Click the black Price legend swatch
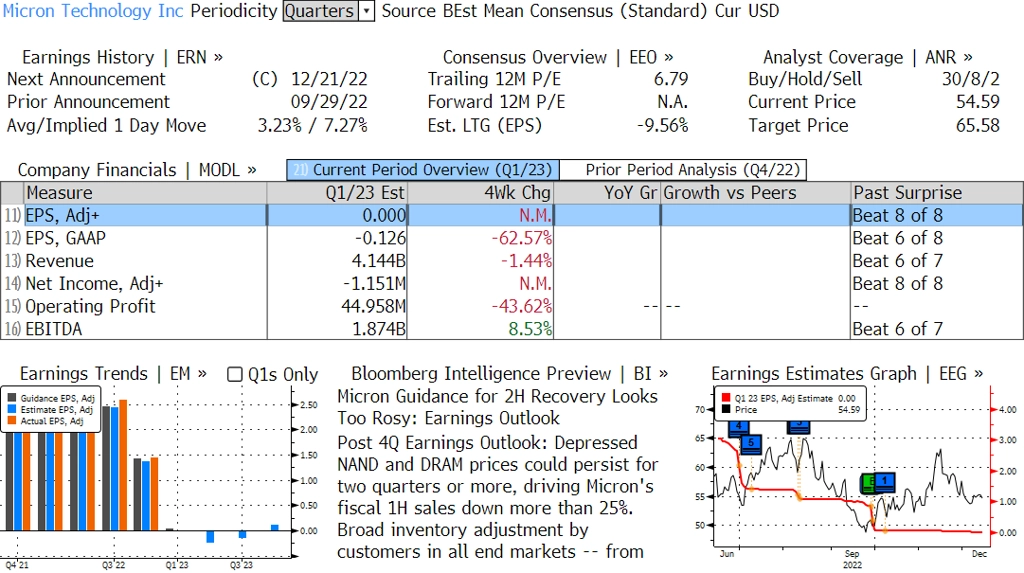 point(726,410)
